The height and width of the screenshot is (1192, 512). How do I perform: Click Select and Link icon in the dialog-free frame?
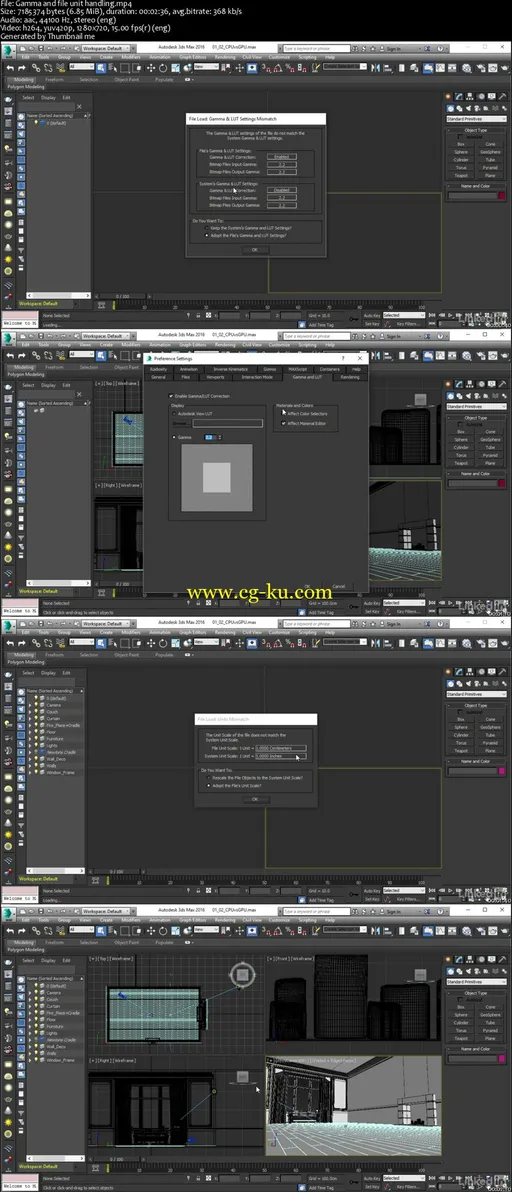click(36, 930)
